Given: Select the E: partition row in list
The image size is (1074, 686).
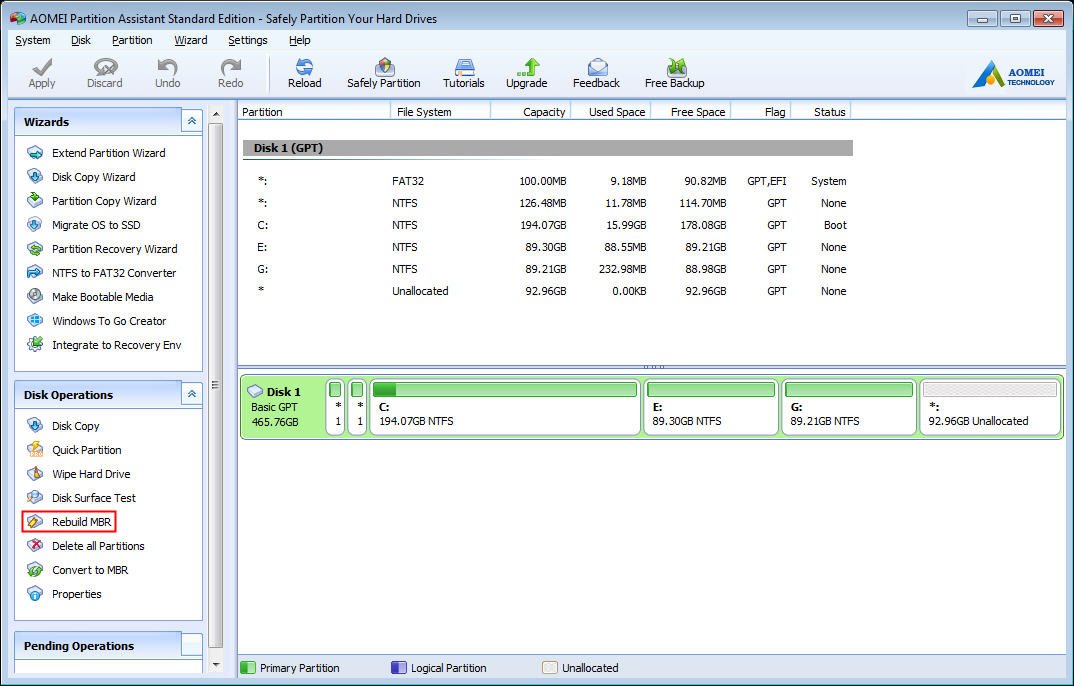Looking at the screenshot, I should click(548, 246).
